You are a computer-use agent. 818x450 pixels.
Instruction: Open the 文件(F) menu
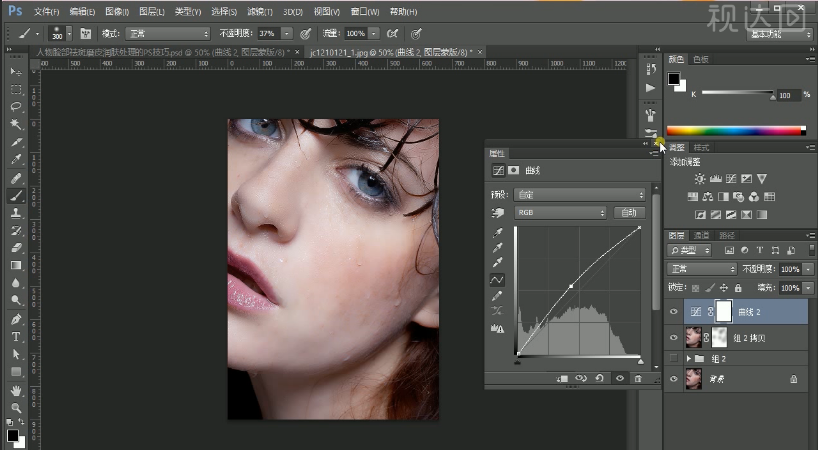click(x=46, y=11)
